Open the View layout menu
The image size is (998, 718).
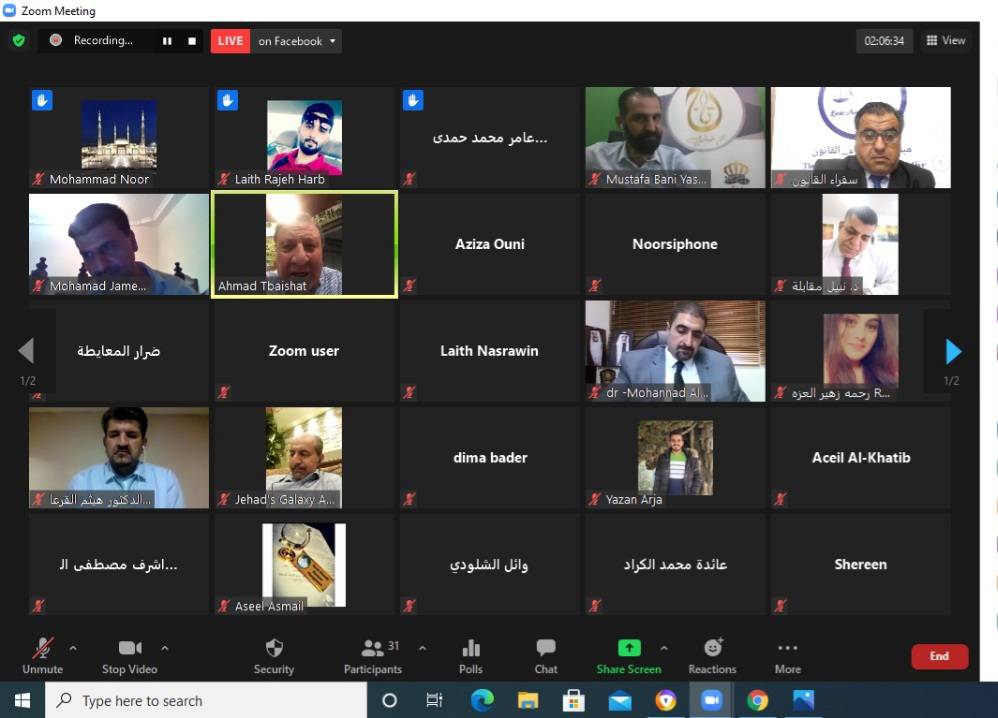click(x=944, y=41)
